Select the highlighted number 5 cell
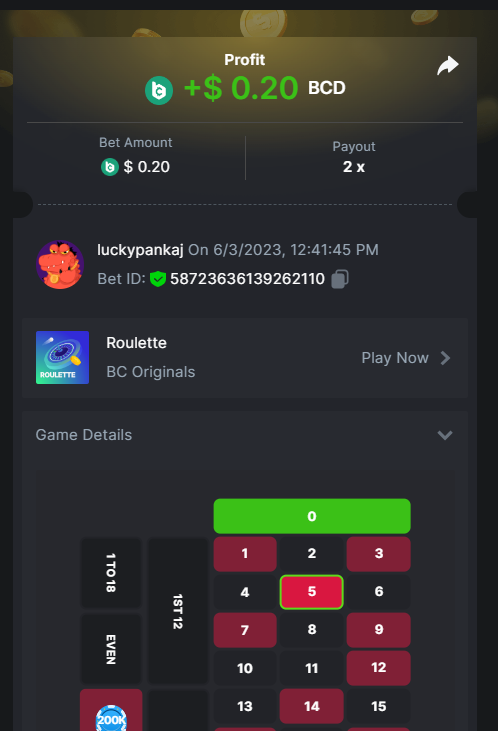 point(311,592)
